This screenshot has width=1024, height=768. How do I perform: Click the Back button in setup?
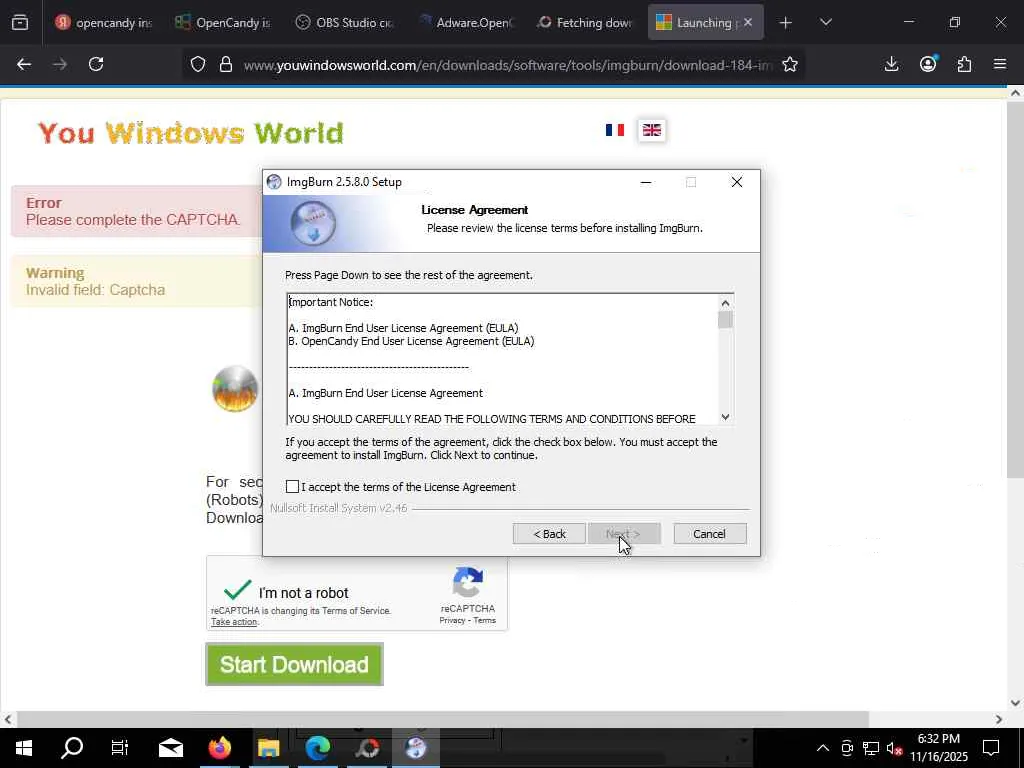[x=549, y=534]
